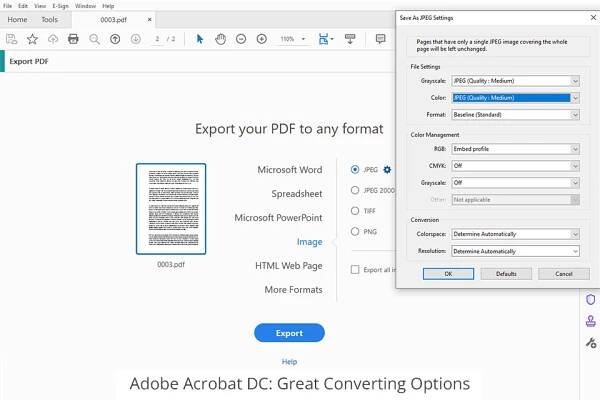Select the JPEG radio button
Screen dimensions: 600x400
tap(355, 170)
